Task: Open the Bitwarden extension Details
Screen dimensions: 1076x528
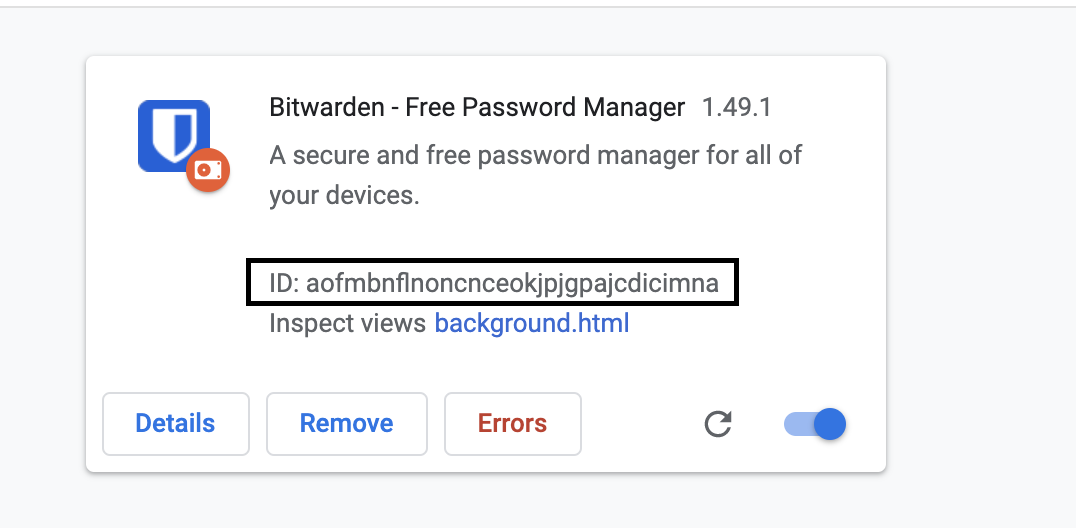Action: (x=175, y=423)
